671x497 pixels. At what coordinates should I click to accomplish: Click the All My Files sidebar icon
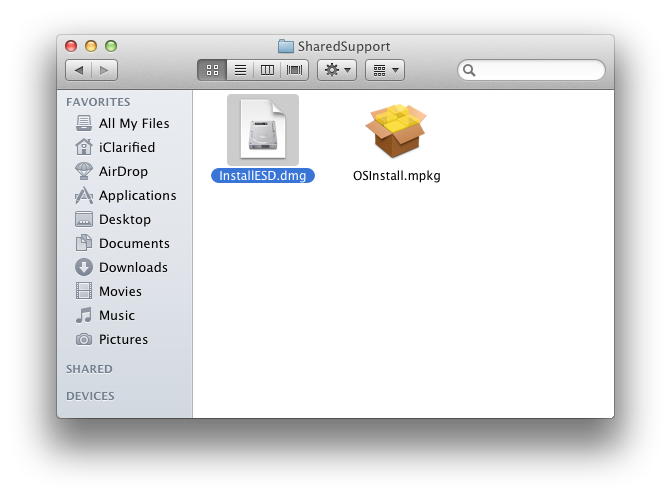click(84, 123)
